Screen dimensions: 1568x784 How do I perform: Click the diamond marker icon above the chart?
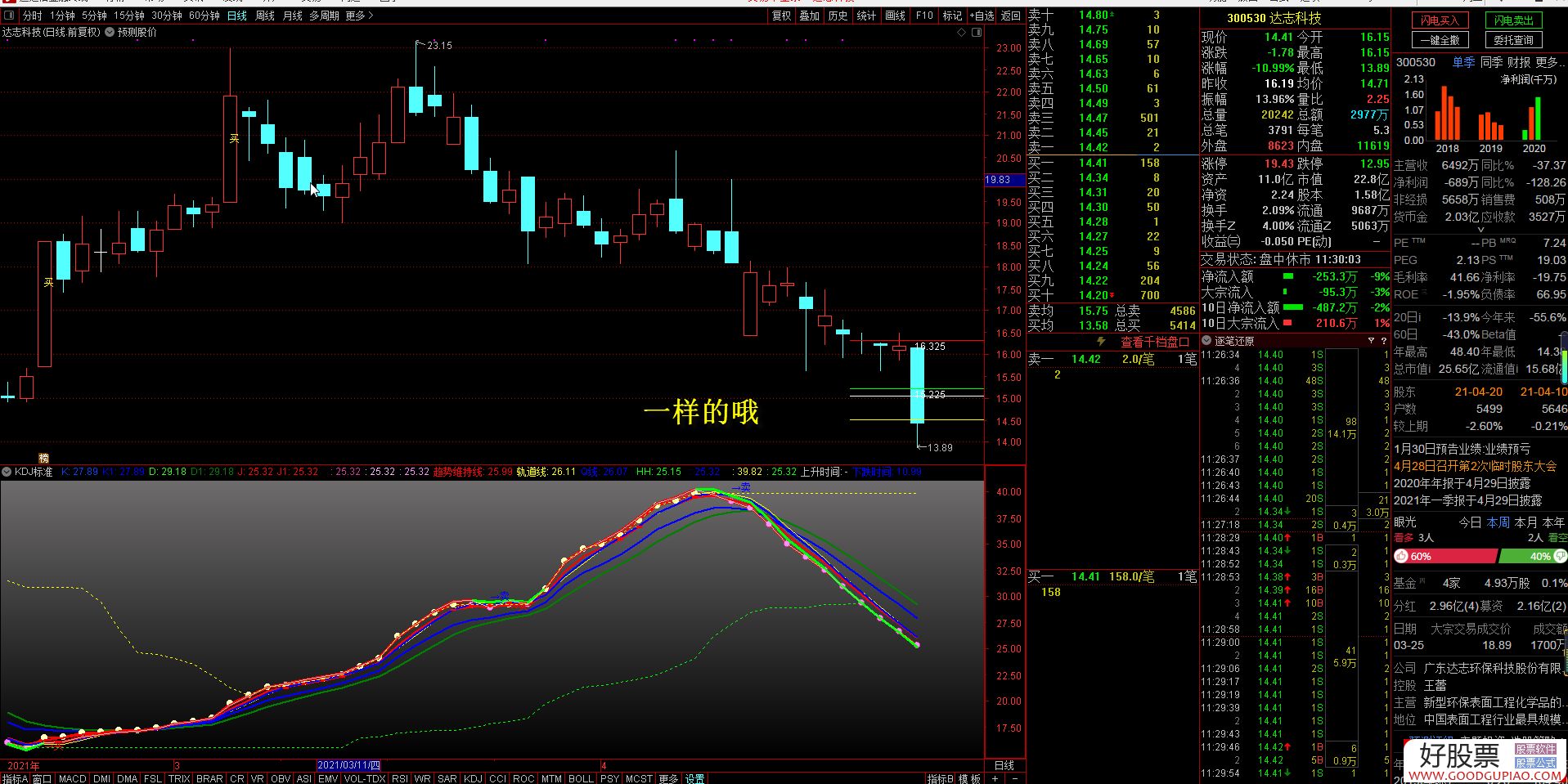(962, 33)
